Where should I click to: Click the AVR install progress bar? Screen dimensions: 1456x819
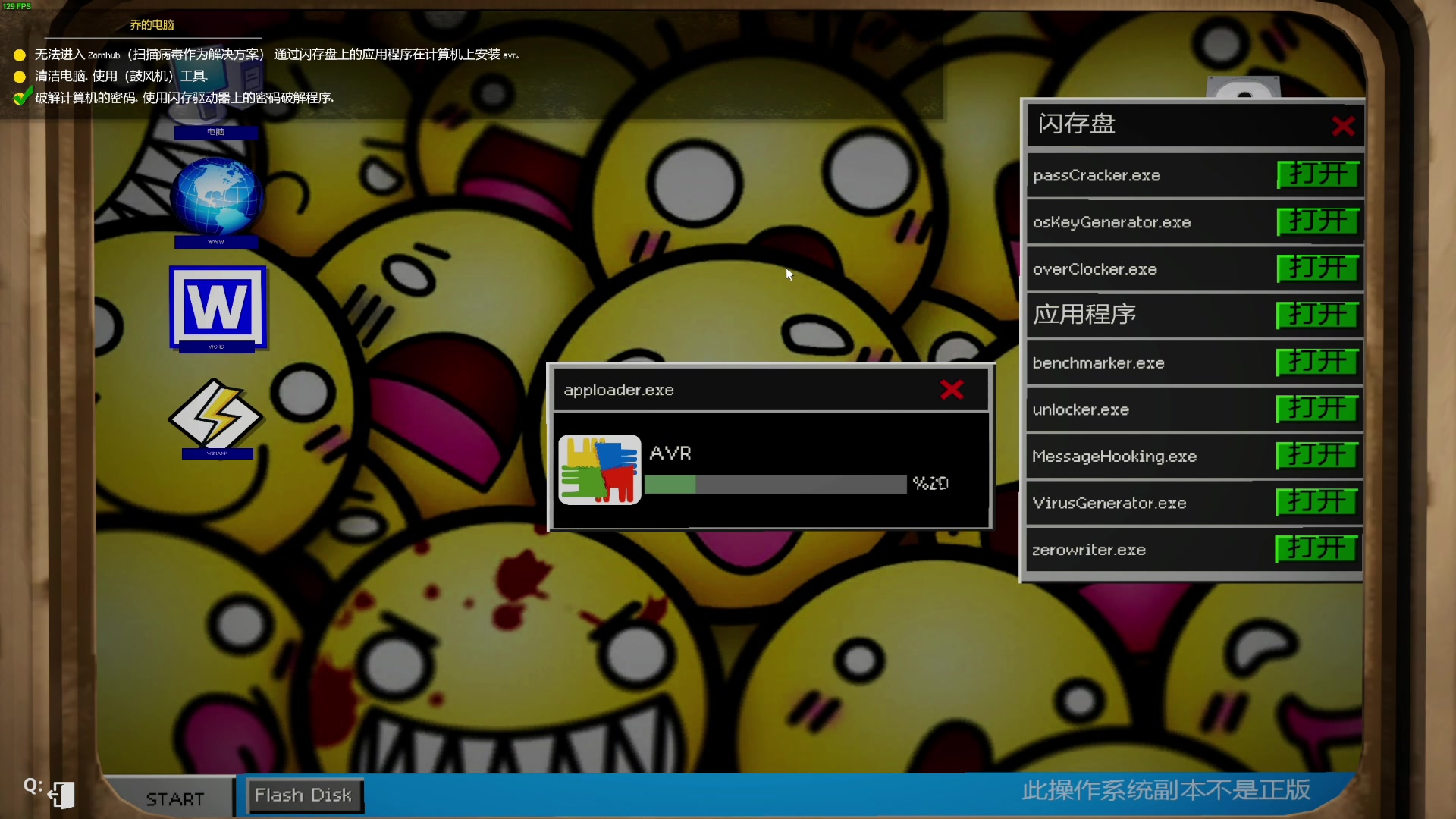click(775, 484)
